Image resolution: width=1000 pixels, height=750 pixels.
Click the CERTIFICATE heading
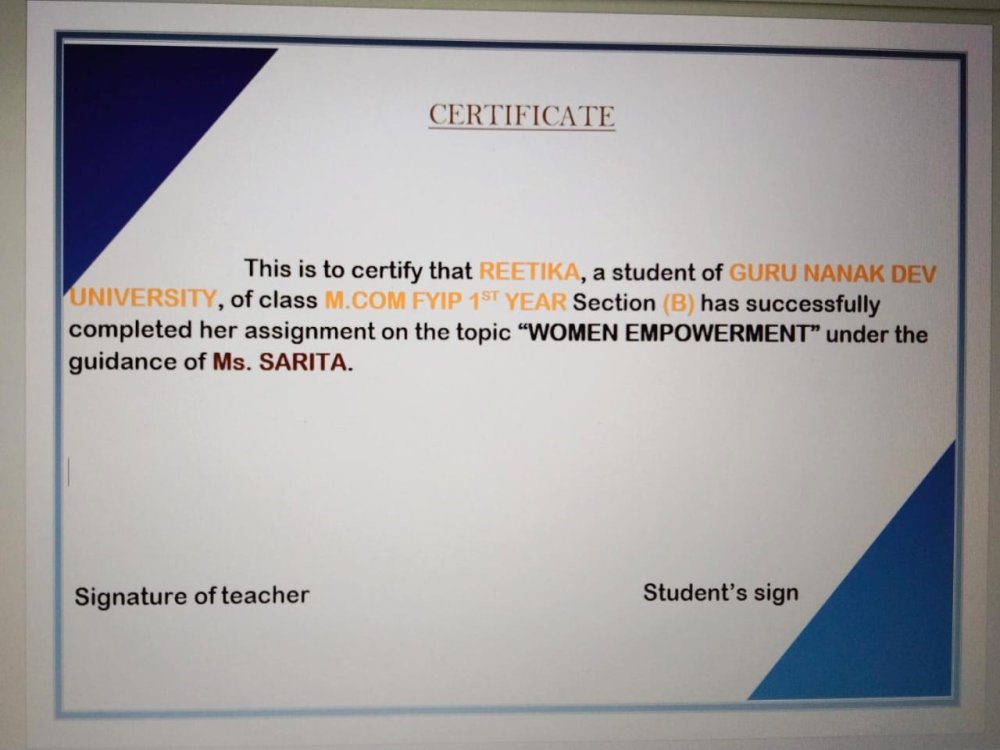click(522, 116)
